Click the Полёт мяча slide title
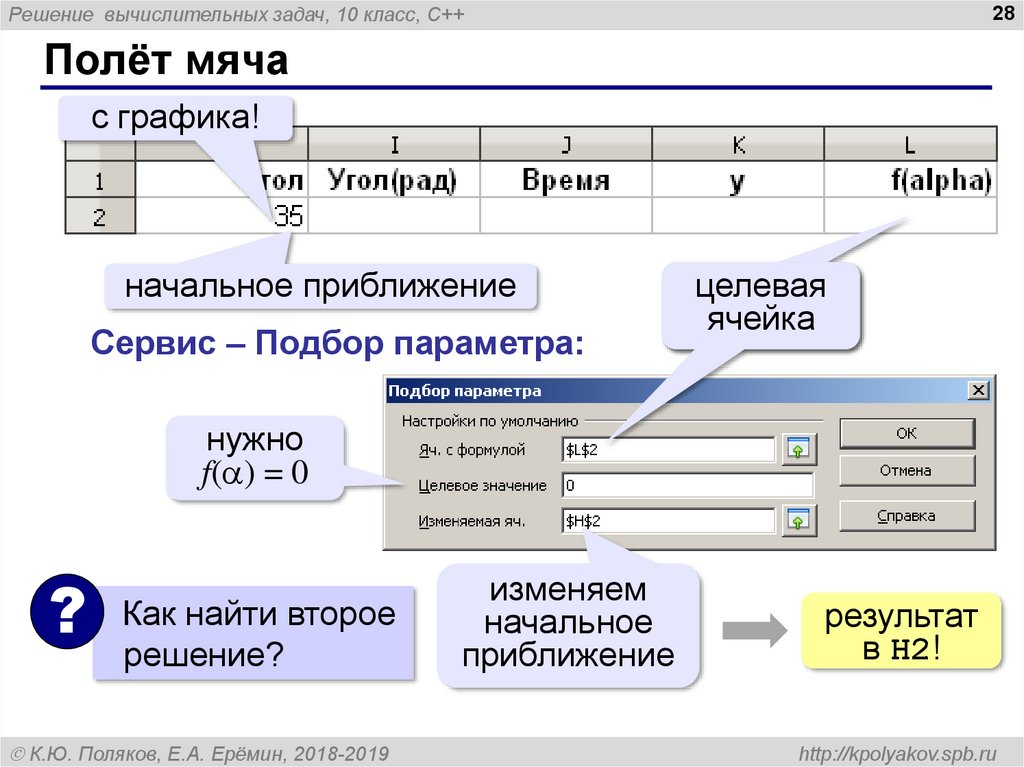Viewport: 1024px width, 767px height. coord(167,60)
